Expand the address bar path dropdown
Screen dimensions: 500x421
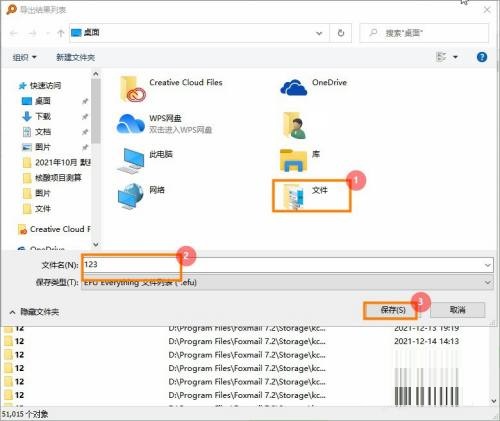click(319, 33)
